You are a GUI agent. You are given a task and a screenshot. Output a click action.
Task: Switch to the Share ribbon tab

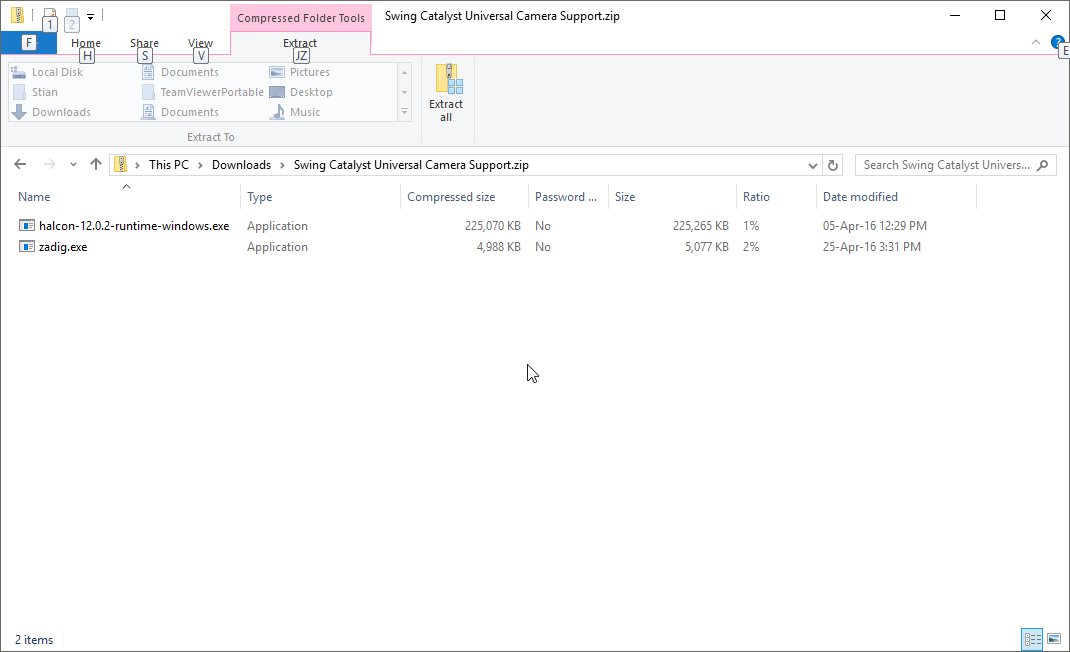[144, 43]
